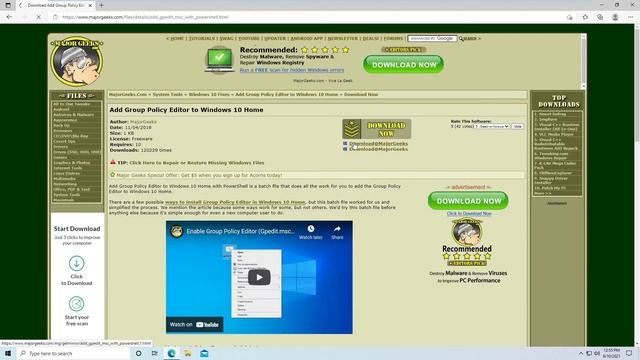Click the gold Download Now badge
This screenshot has height=360, width=640.
pos(376,129)
